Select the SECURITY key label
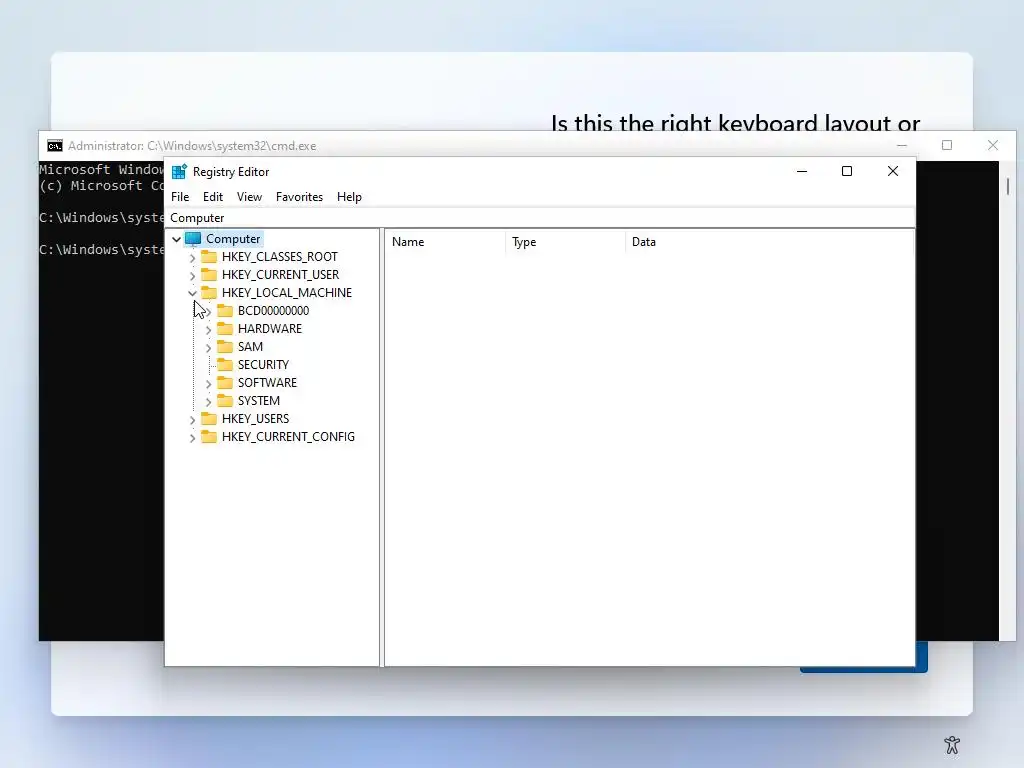 pos(263,364)
